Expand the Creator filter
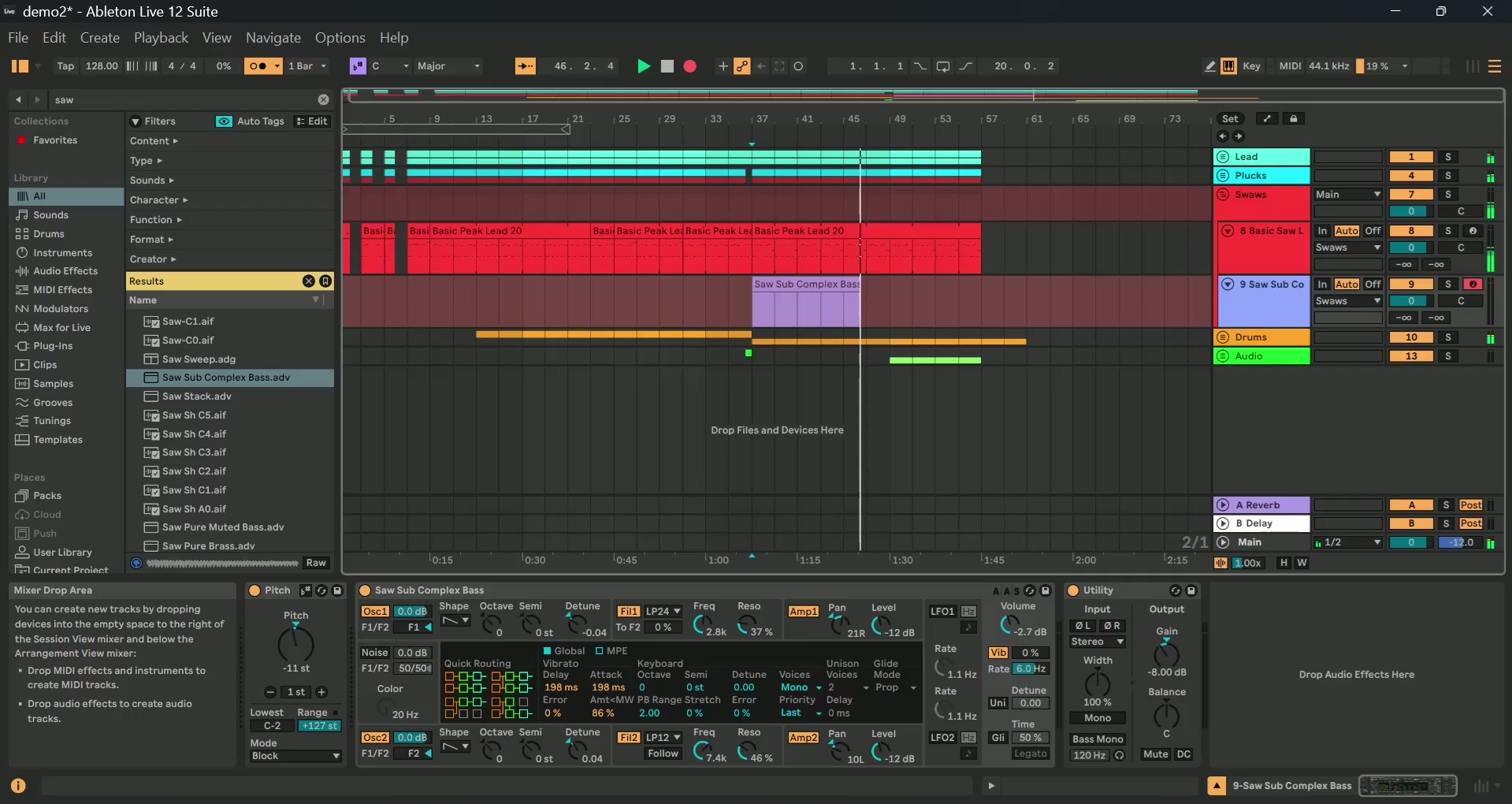1512x804 pixels. [153, 259]
